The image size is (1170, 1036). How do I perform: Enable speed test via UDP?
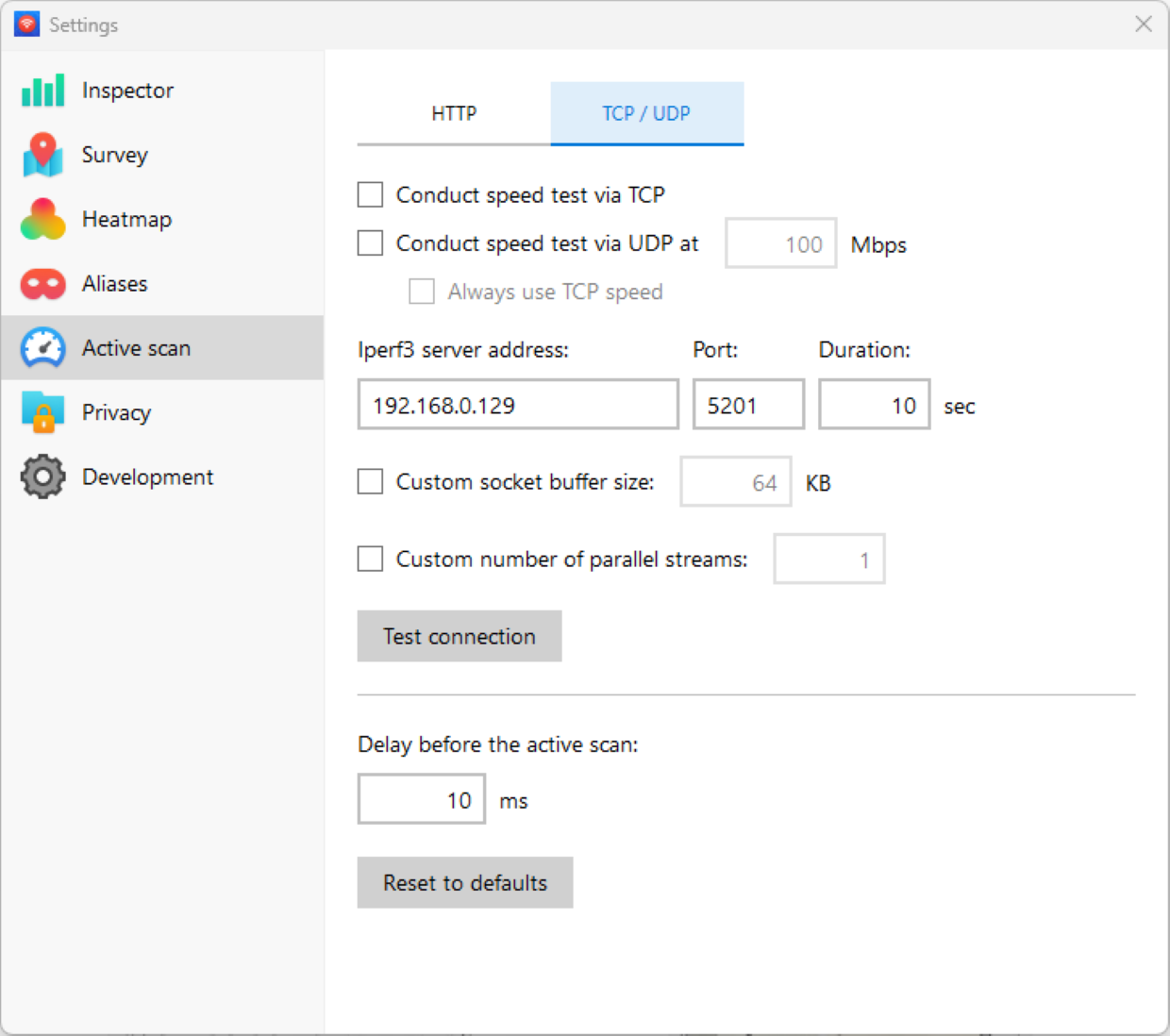click(370, 242)
